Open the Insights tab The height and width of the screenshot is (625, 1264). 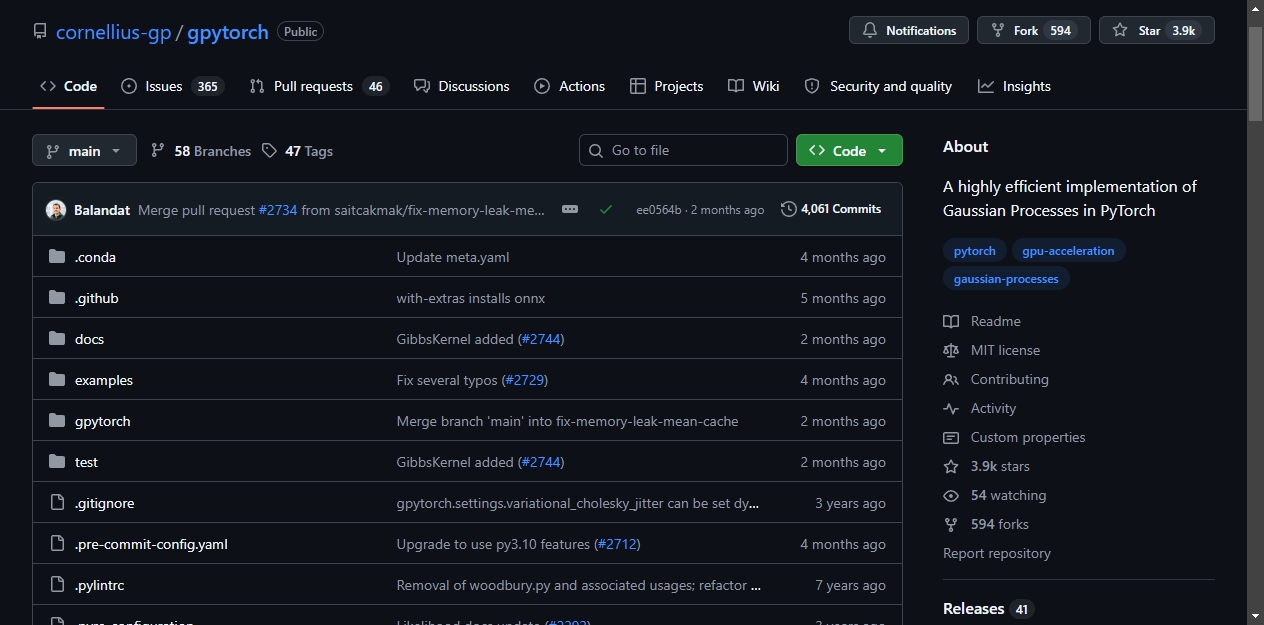[1015, 86]
